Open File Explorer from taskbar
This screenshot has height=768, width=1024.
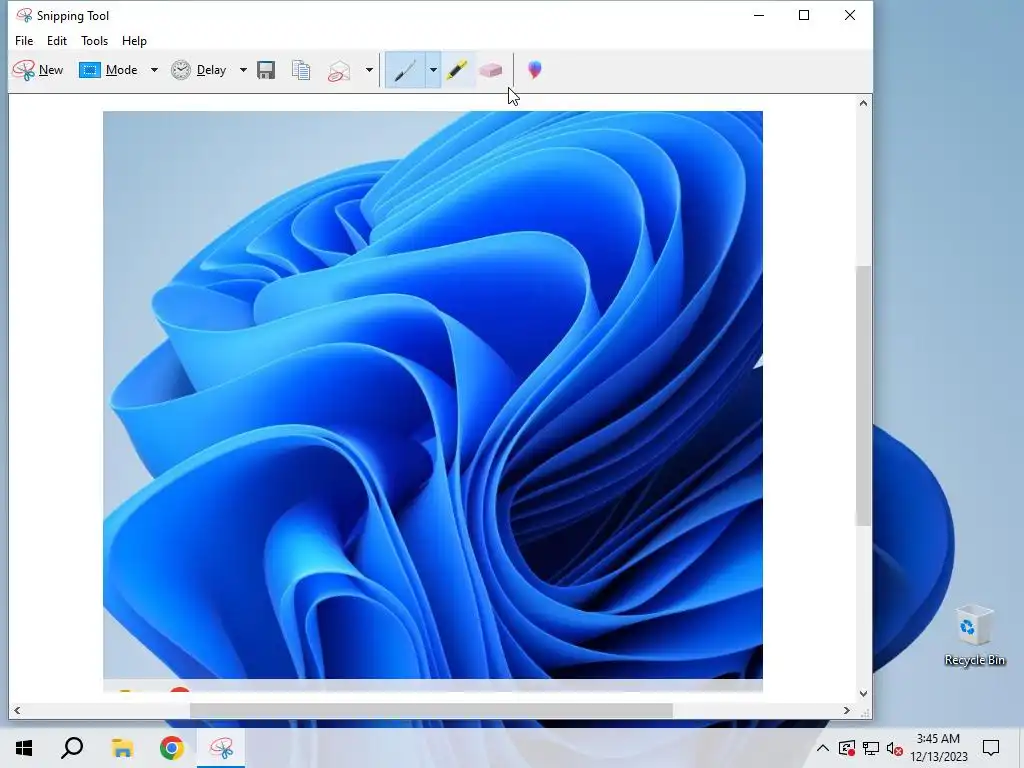pyautogui.click(x=122, y=748)
